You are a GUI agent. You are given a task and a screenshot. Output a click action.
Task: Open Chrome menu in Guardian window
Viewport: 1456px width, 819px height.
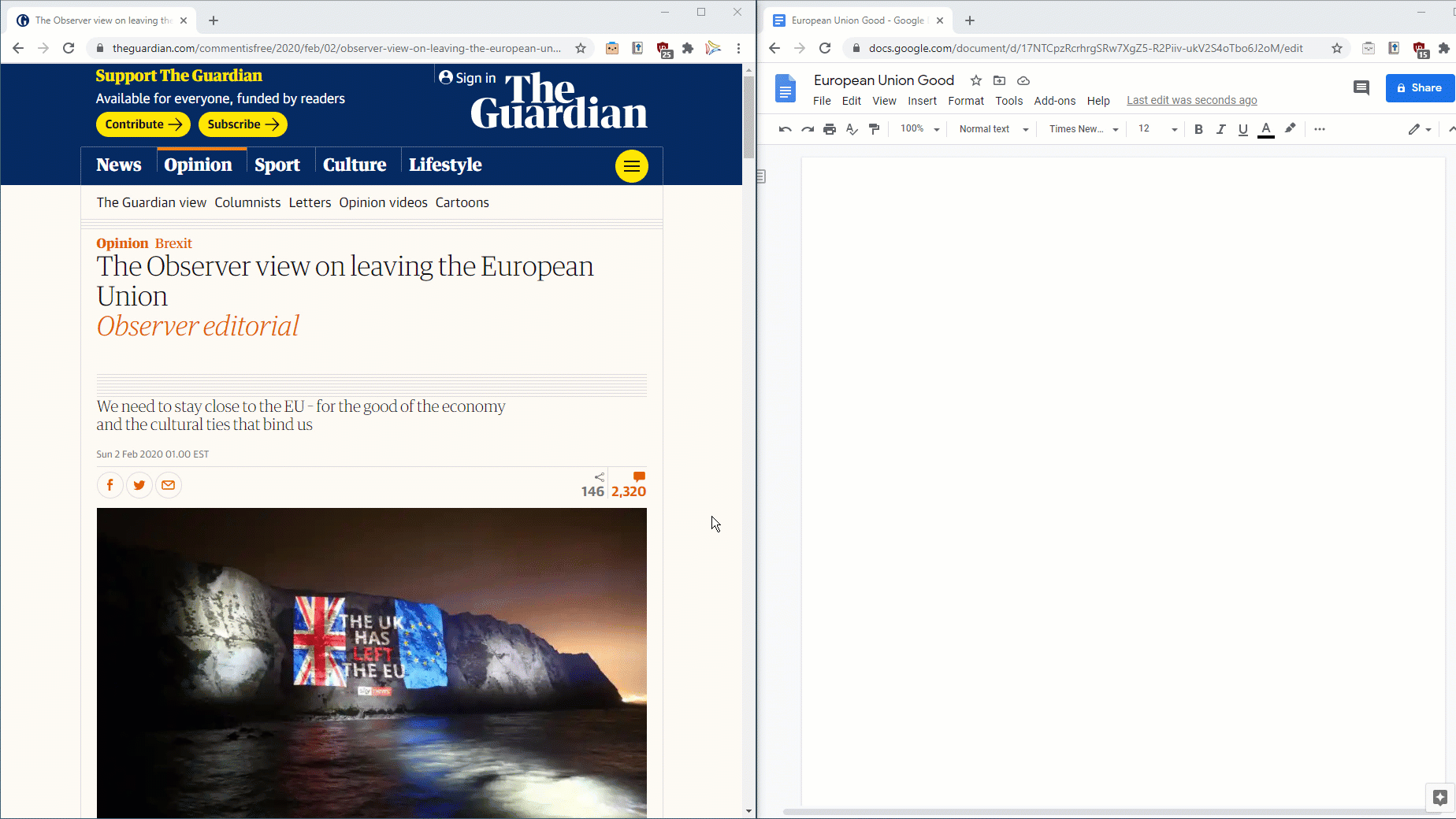(738, 48)
